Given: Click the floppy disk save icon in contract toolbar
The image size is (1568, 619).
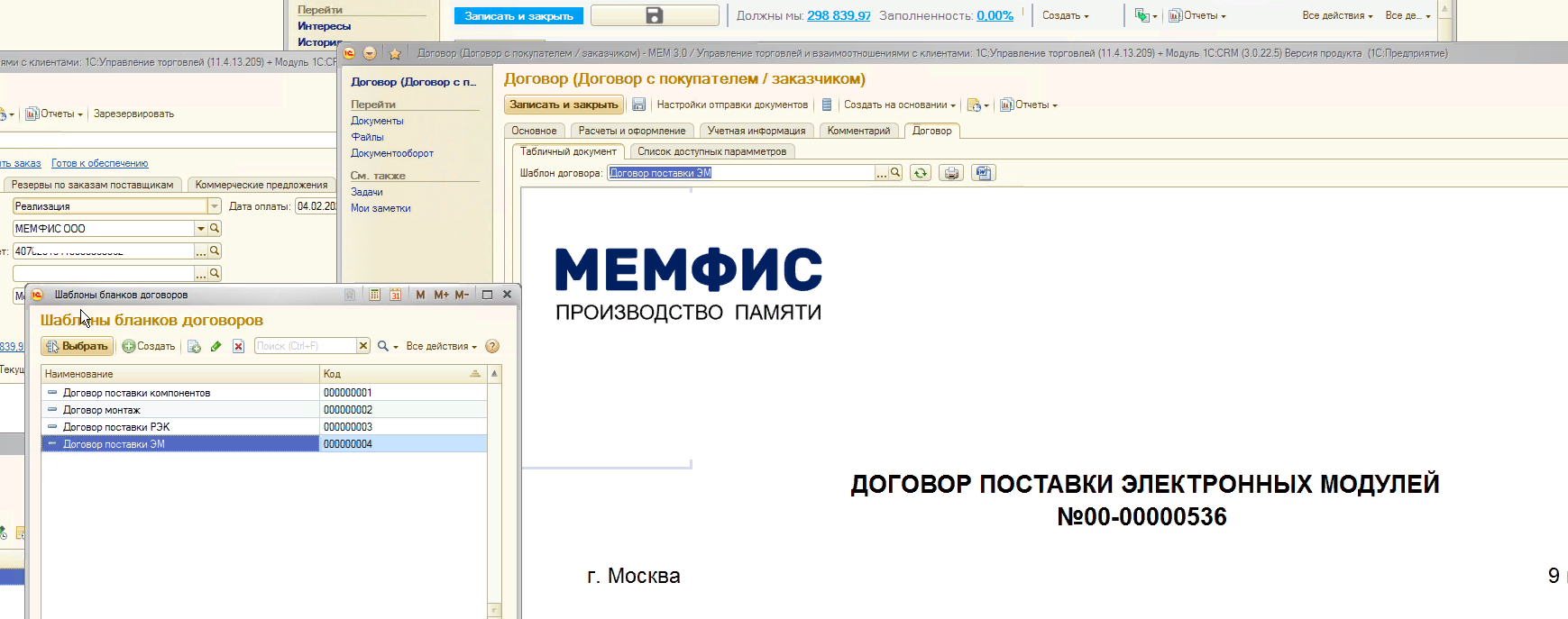Looking at the screenshot, I should click(x=638, y=105).
